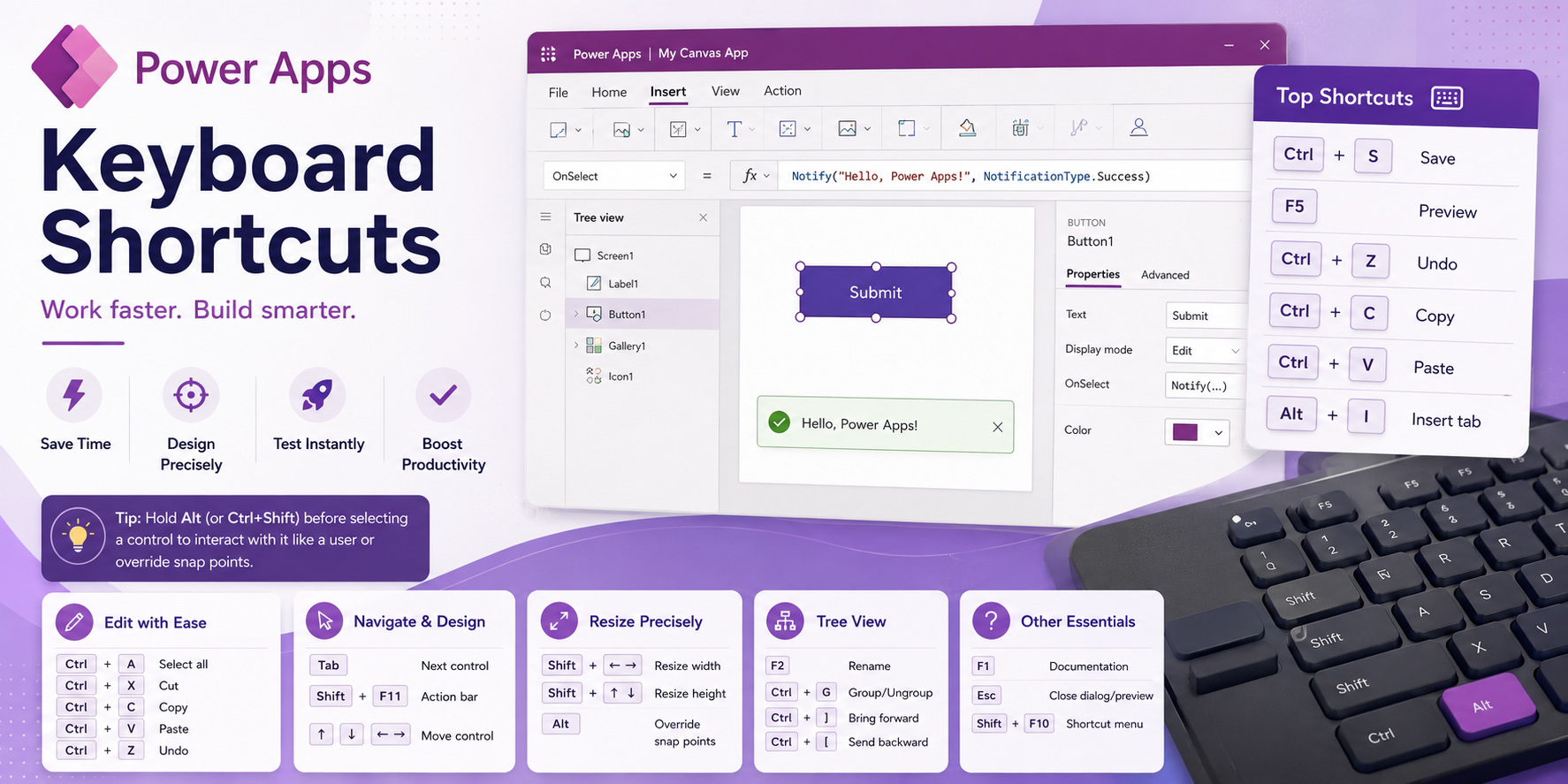Click the Design Precisely target icon
Image resolution: width=1568 pixels, height=784 pixels.
191,395
